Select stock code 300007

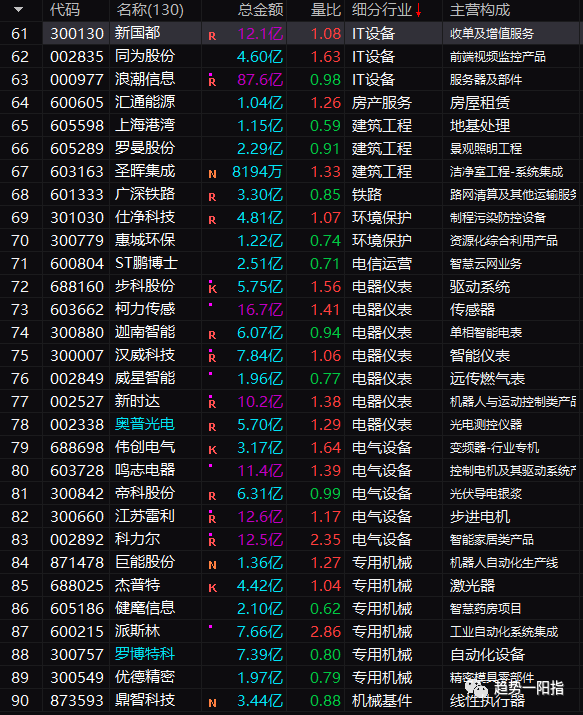[77, 355]
